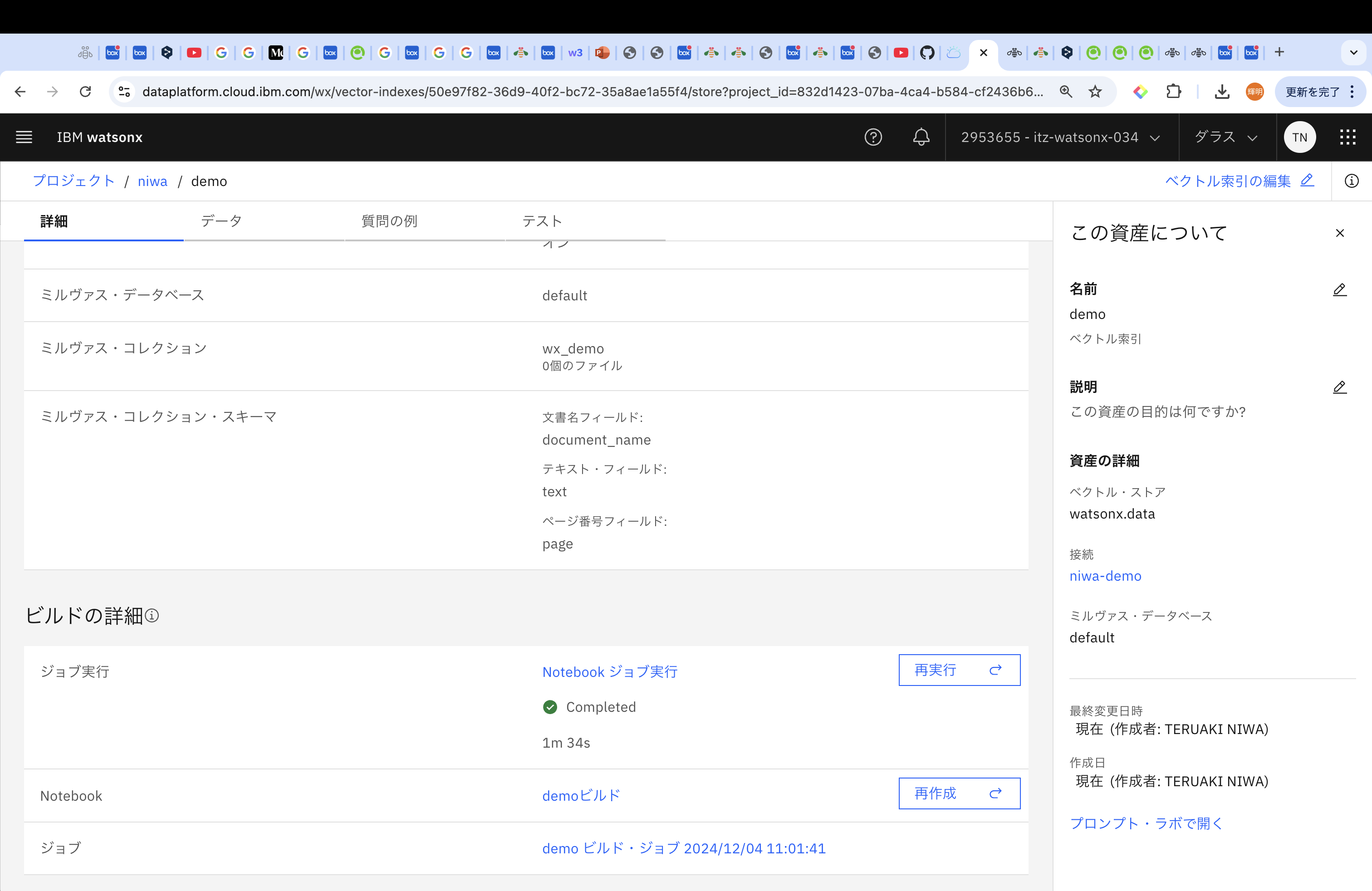The image size is (1372, 891).
Task: Expand the account 2953655 - itz-watsonx-034 dropdown
Action: tap(1061, 137)
